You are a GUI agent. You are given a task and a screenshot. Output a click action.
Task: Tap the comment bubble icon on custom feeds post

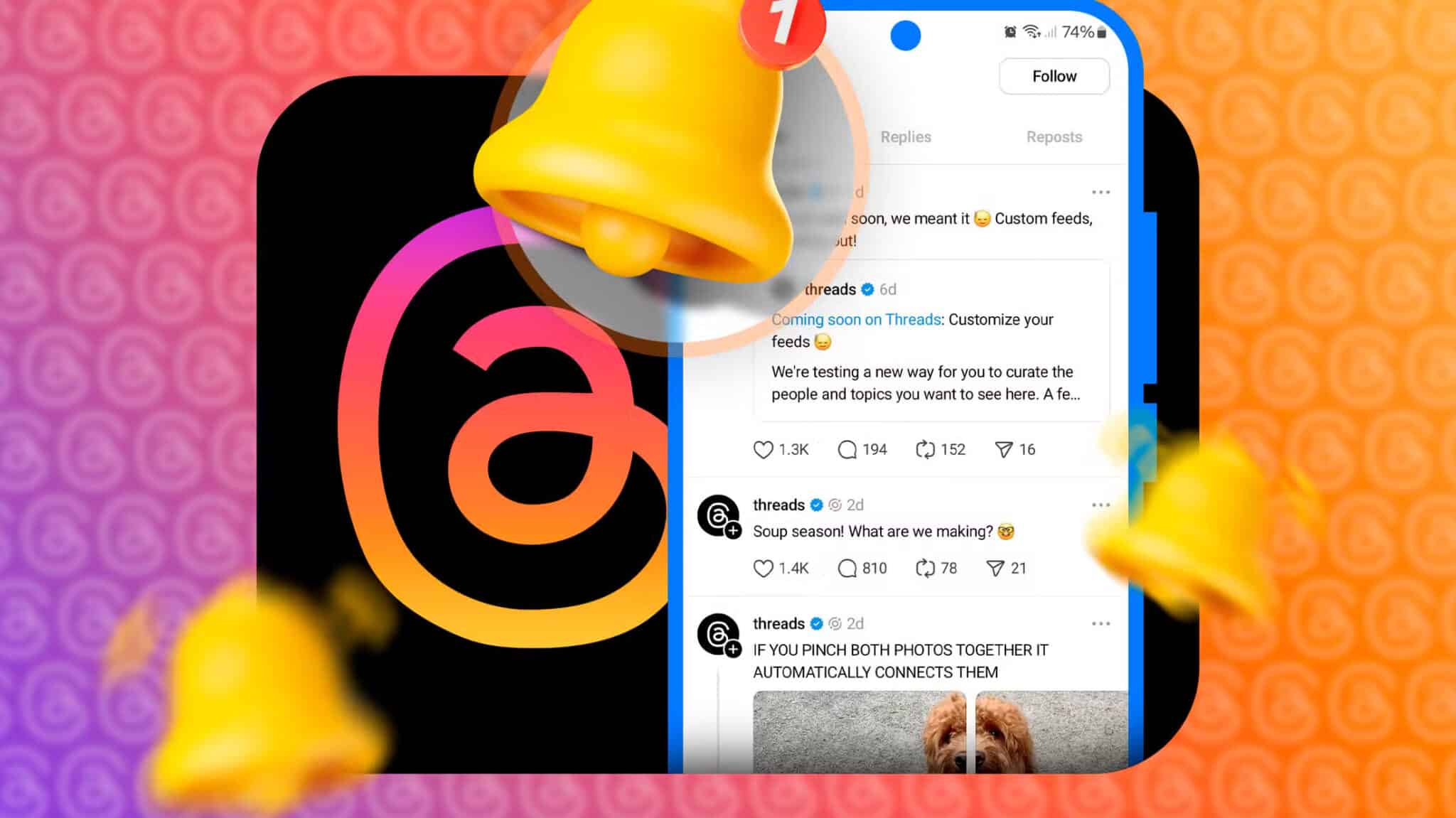pos(847,449)
